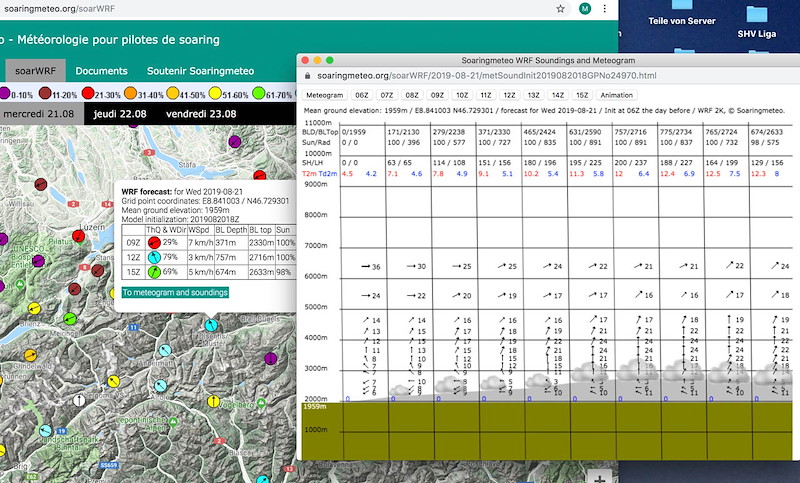
Task: Open the soarWRF tab
Action: pyautogui.click(x=35, y=70)
